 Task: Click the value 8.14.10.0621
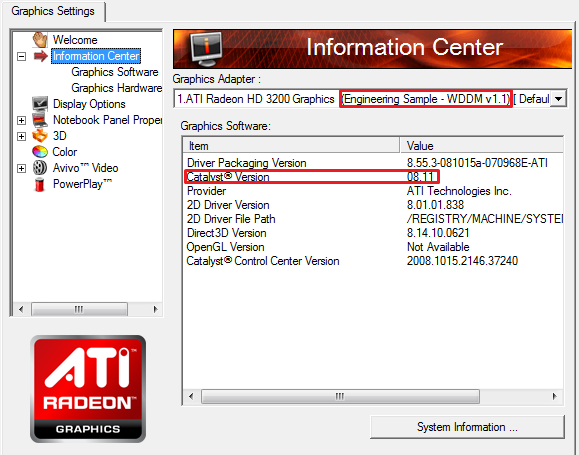click(x=438, y=233)
